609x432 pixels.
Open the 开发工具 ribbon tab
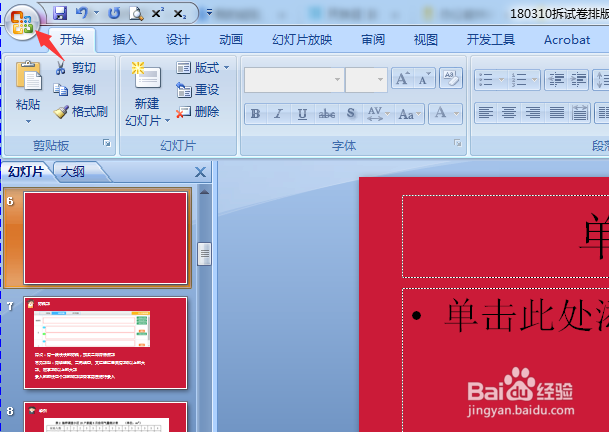coord(491,40)
